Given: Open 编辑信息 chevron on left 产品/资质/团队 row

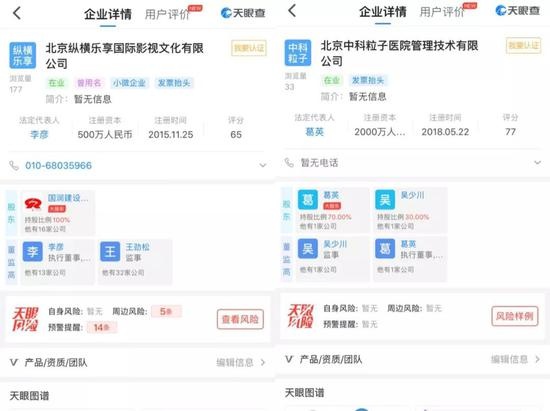Looking at the screenshot, I should click(263, 362).
